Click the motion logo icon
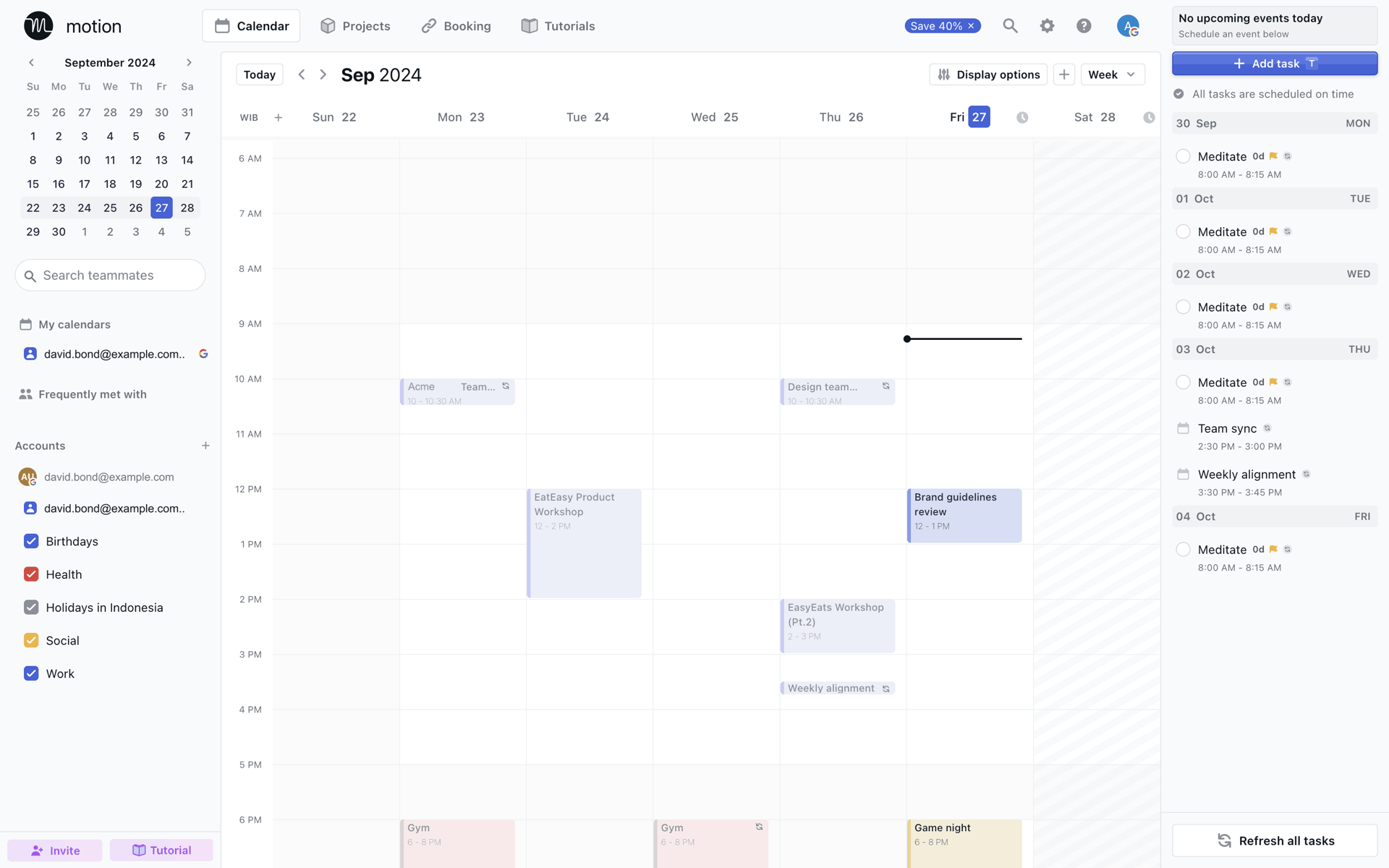Viewport: 1389px width, 868px height. pyautogui.click(x=38, y=26)
